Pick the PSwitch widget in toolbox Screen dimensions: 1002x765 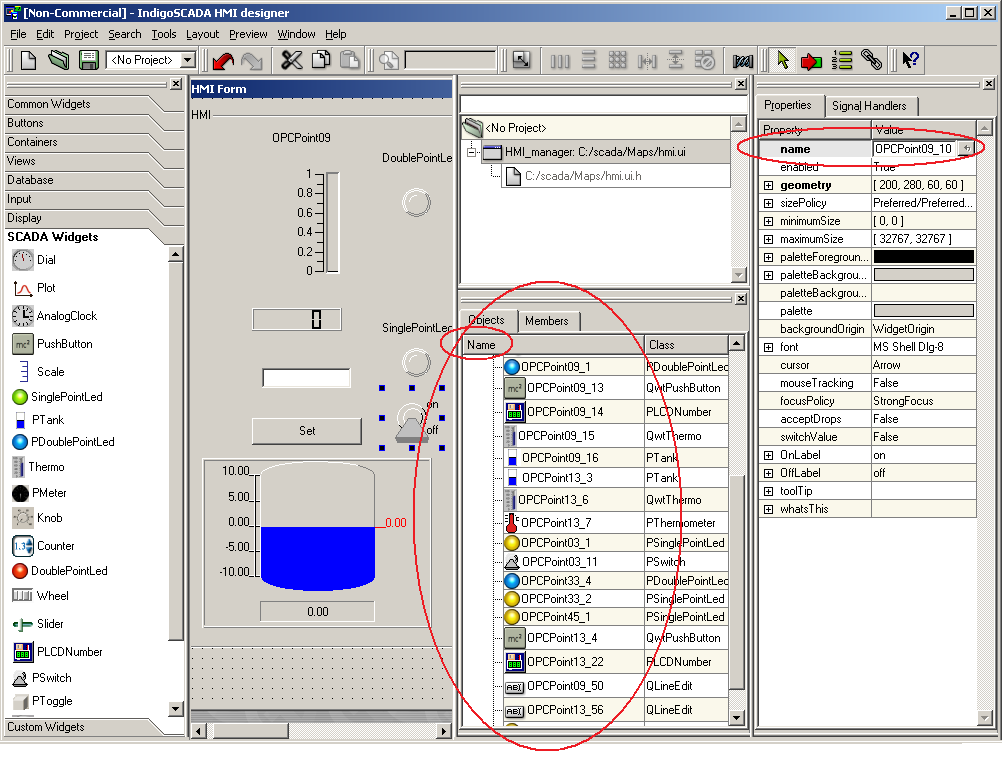point(42,678)
